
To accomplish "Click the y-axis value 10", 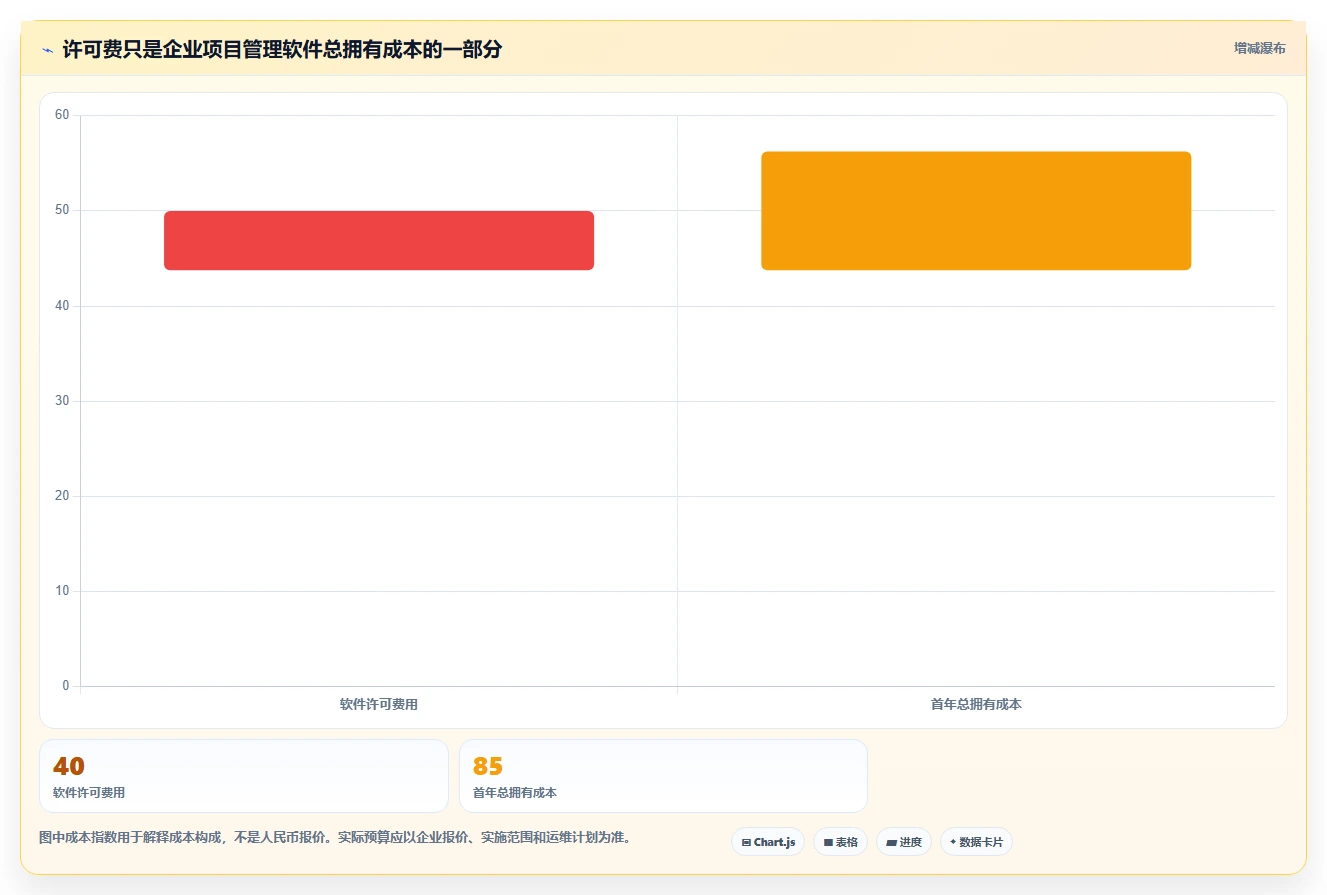I will coord(62,591).
